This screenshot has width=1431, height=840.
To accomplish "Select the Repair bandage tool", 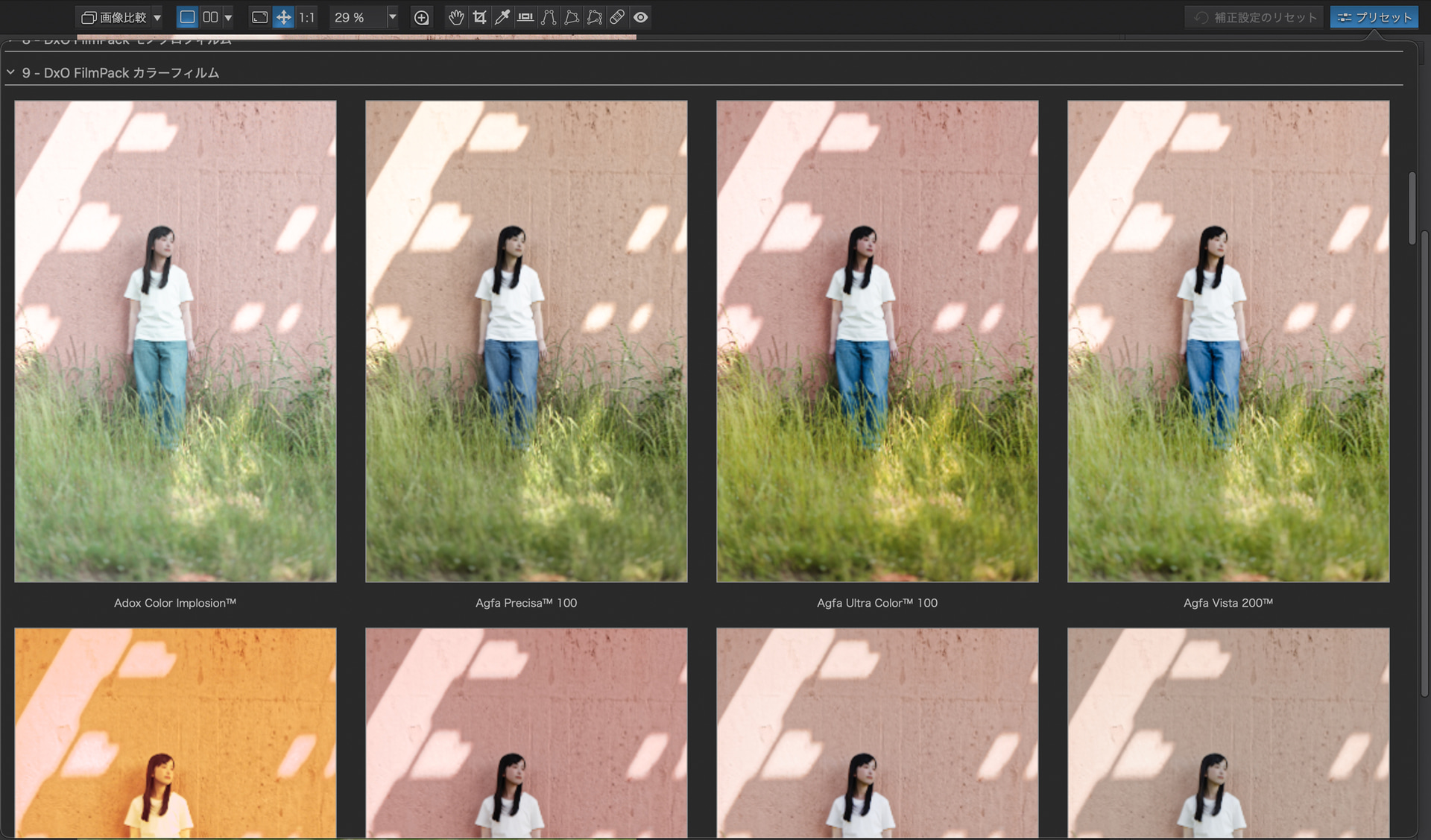I will click(617, 17).
